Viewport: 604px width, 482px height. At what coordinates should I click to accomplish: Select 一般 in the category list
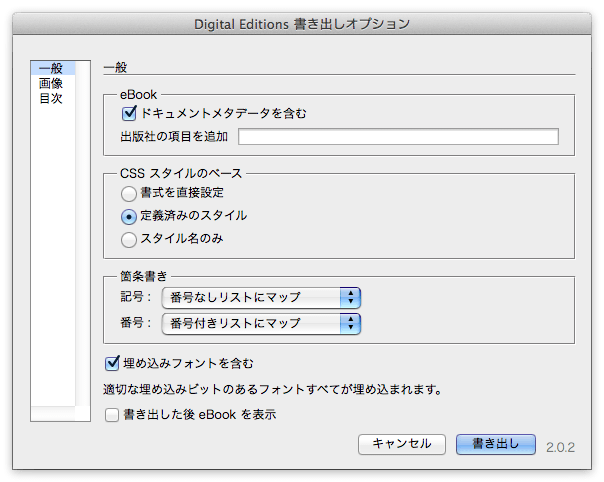pyautogui.click(x=53, y=68)
